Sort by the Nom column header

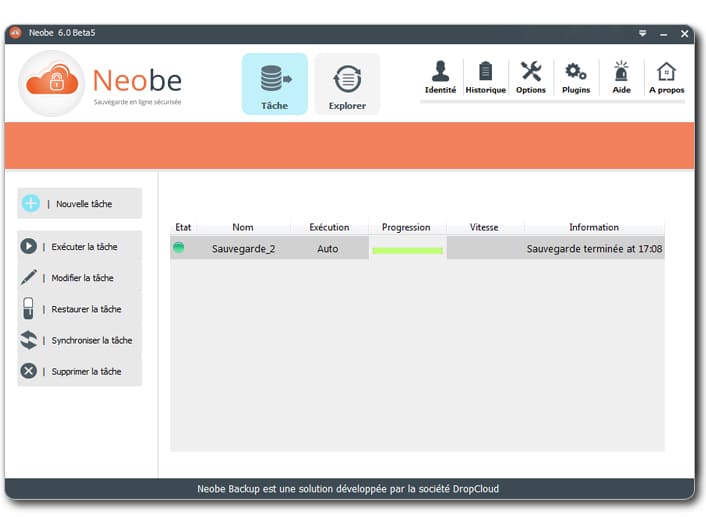pyautogui.click(x=243, y=227)
